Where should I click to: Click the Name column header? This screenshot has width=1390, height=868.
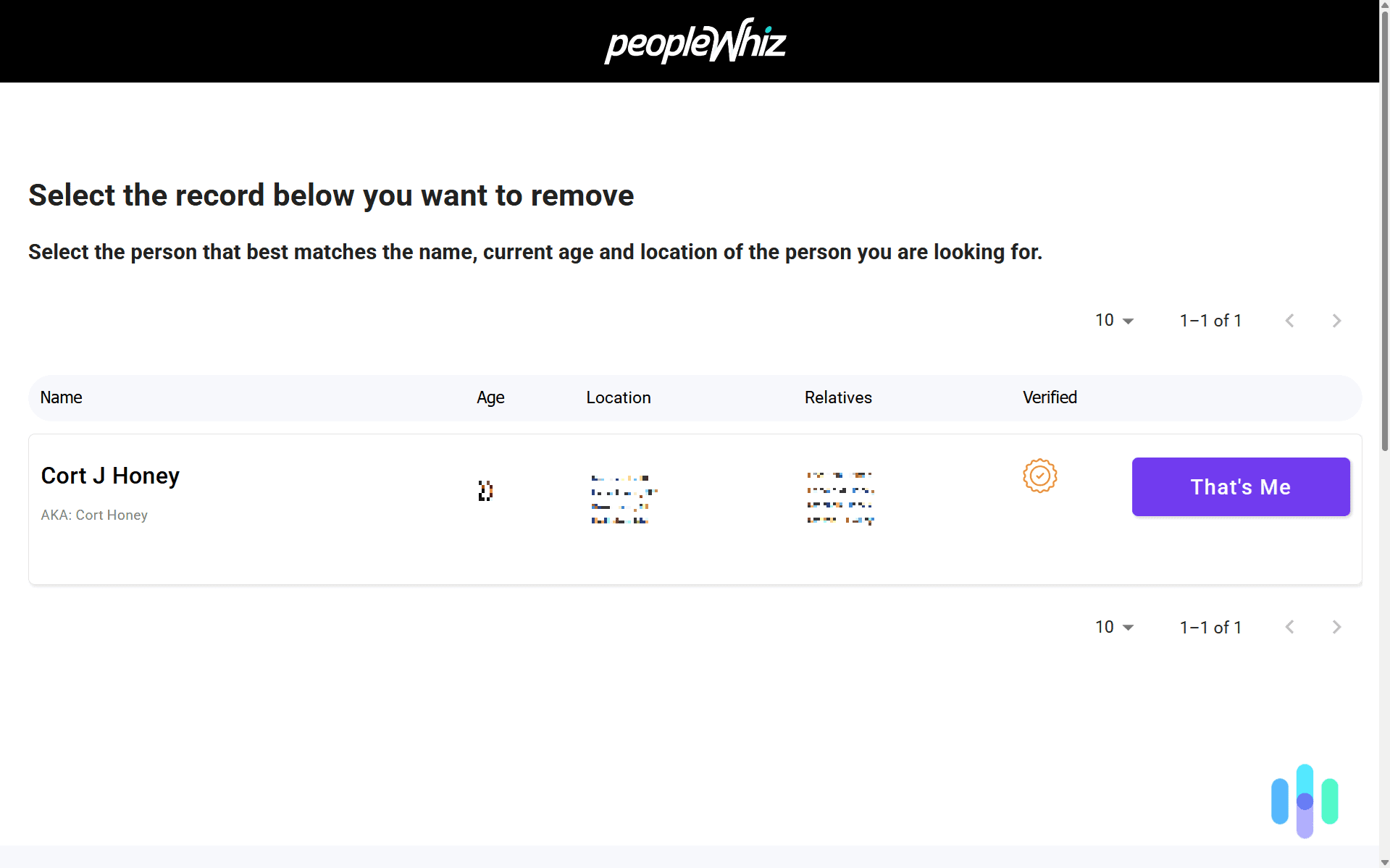click(61, 397)
